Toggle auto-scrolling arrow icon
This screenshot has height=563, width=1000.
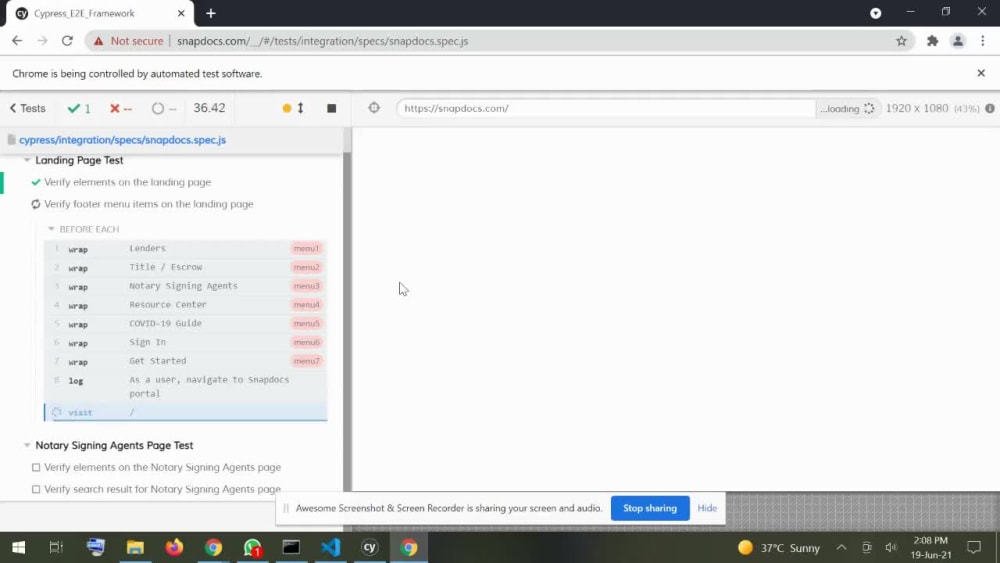[x=300, y=108]
